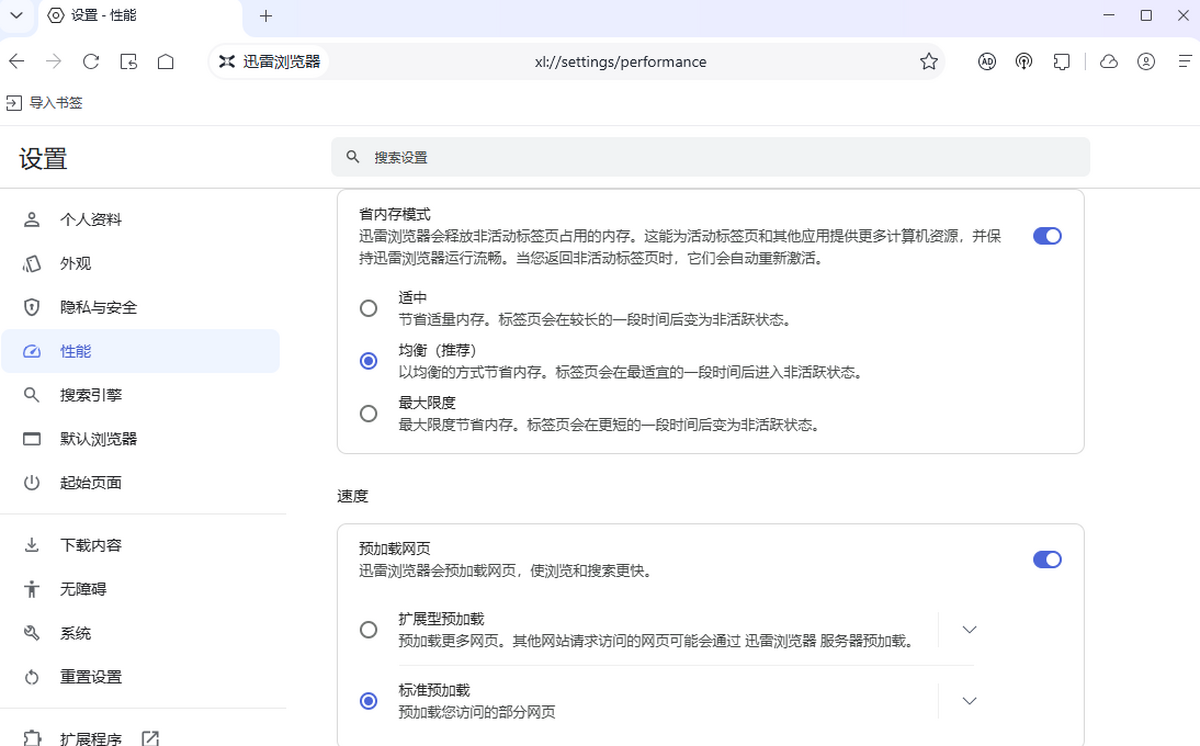This screenshot has height=746, width=1200.
Task: Click the download icon beside 下载内容
Action: (32, 546)
